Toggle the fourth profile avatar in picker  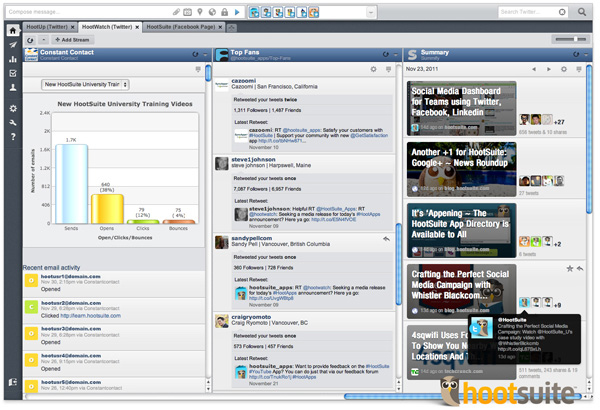point(290,12)
